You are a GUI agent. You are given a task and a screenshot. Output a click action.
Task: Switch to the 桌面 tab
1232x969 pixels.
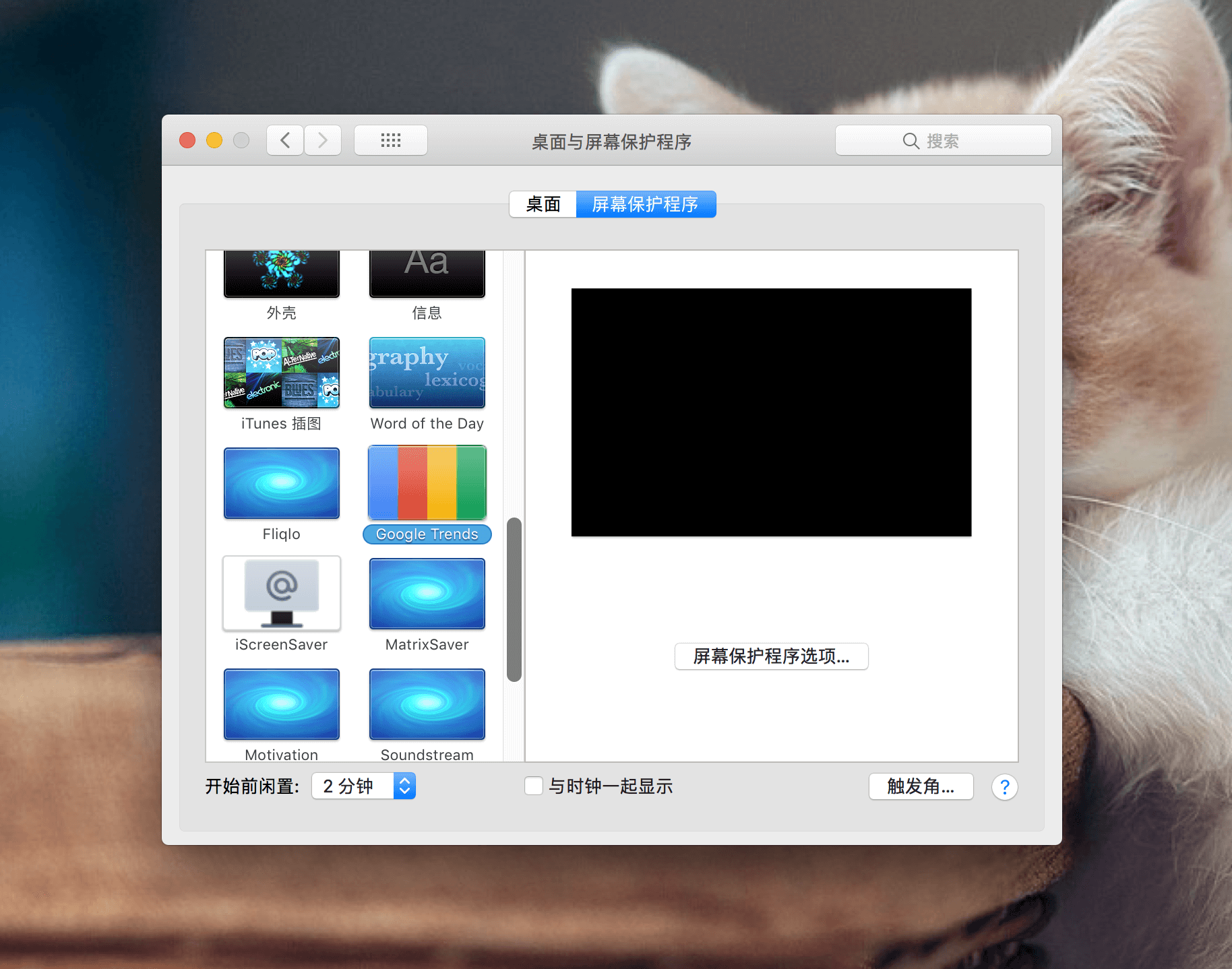(543, 204)
